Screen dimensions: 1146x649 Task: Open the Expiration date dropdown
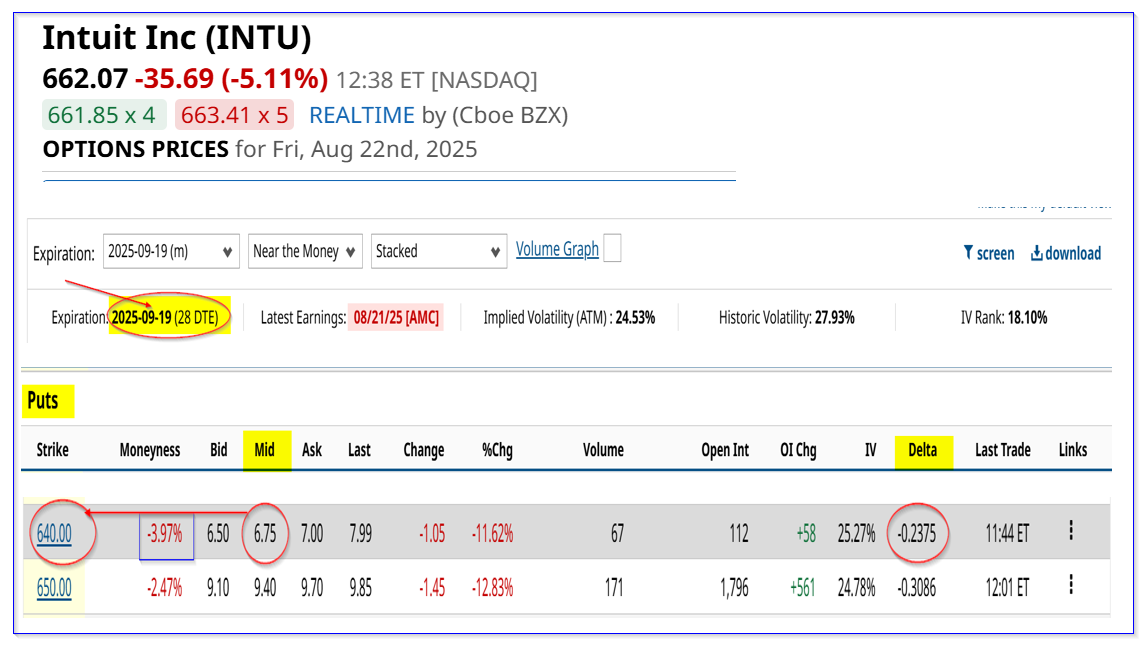point(172,251)
